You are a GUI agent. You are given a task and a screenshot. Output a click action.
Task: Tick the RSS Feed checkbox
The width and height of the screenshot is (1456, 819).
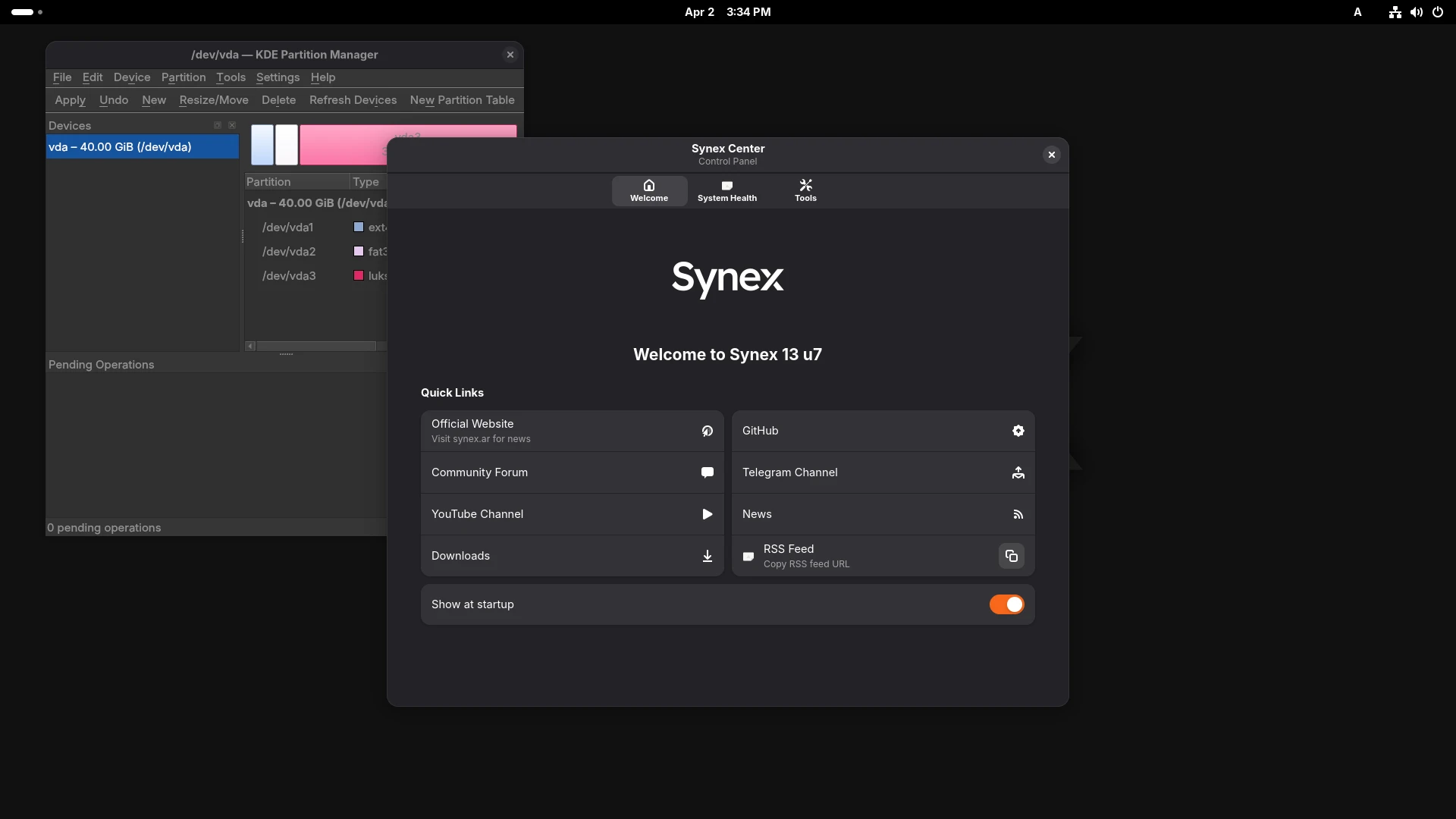coord(748,556)
